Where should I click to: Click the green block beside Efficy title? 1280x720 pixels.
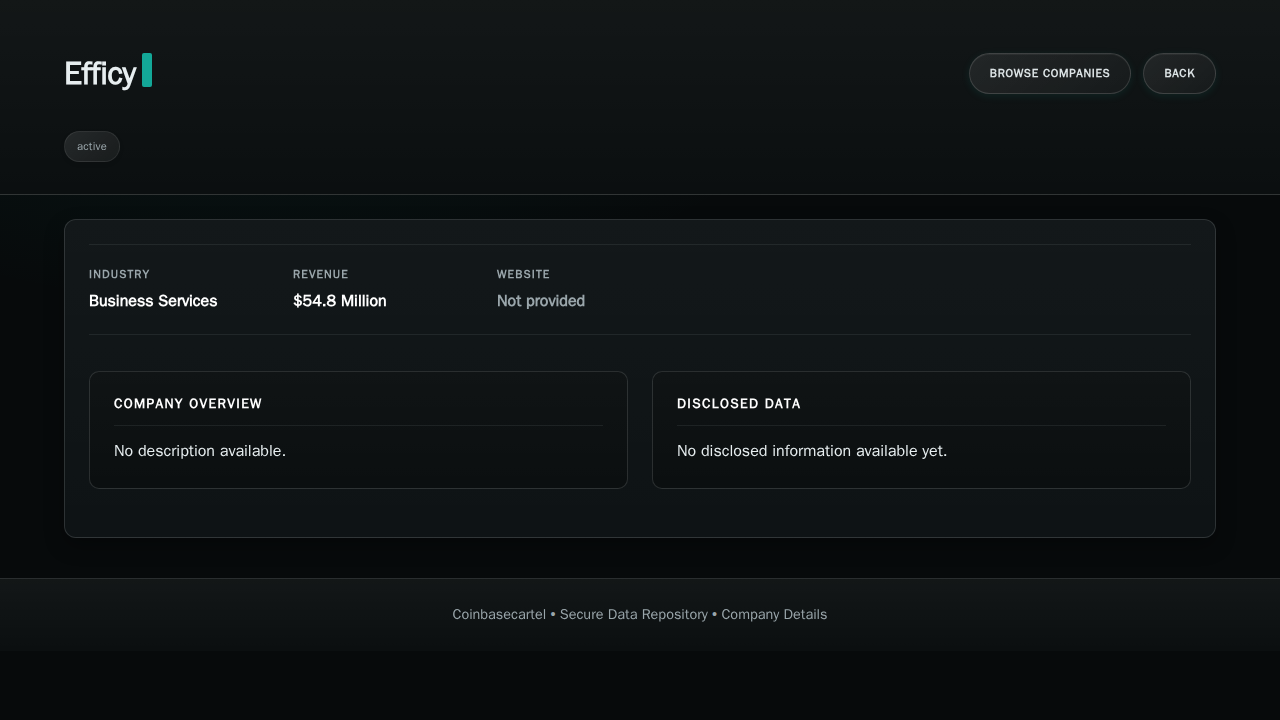point(147,70)
